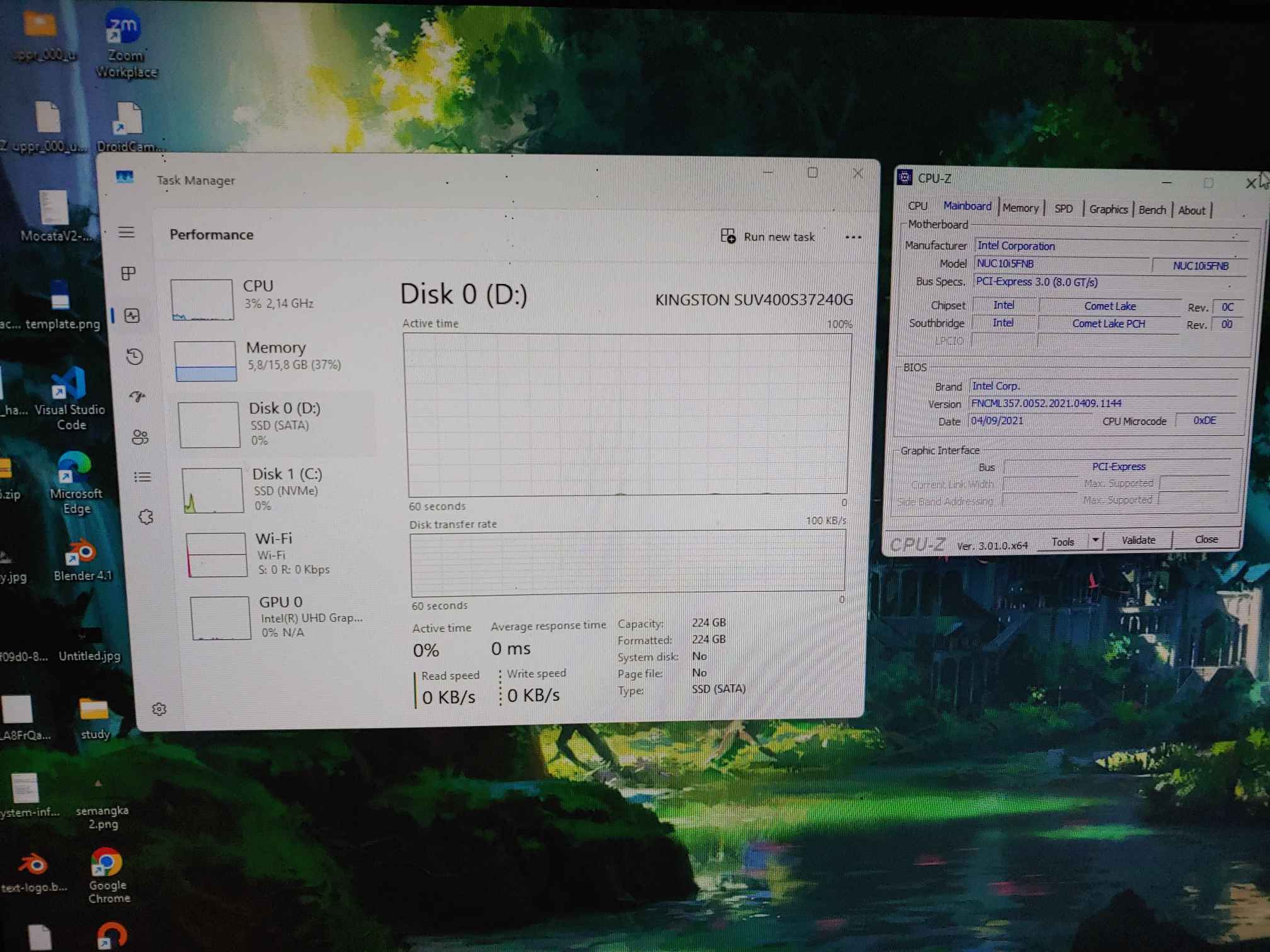The width and height of the screenshot is (1270, 952).
Task: Click Close button in CPU-Z
Action: coord(1206,539)
